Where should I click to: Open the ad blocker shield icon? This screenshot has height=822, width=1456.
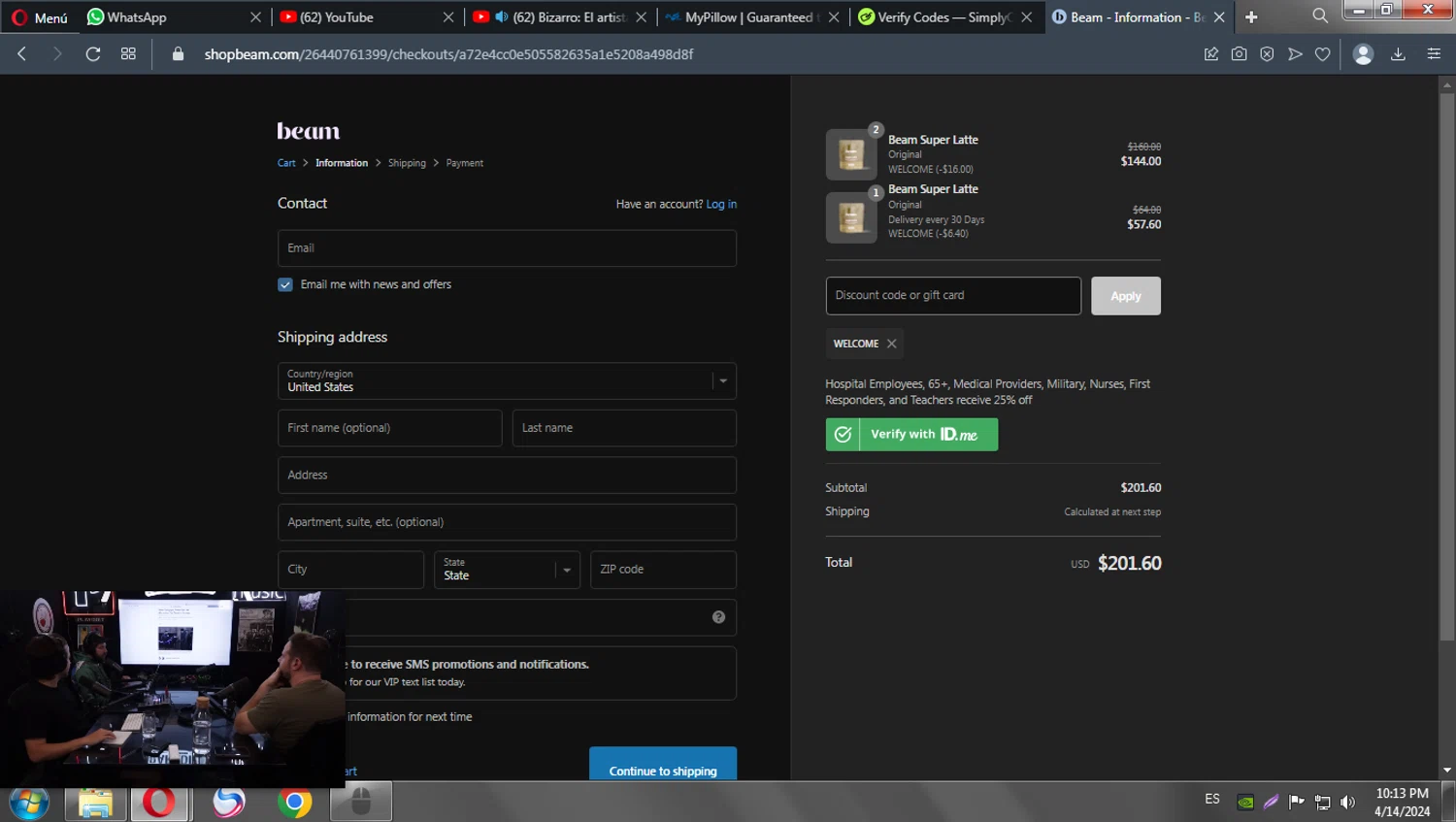click(1267, 54)
